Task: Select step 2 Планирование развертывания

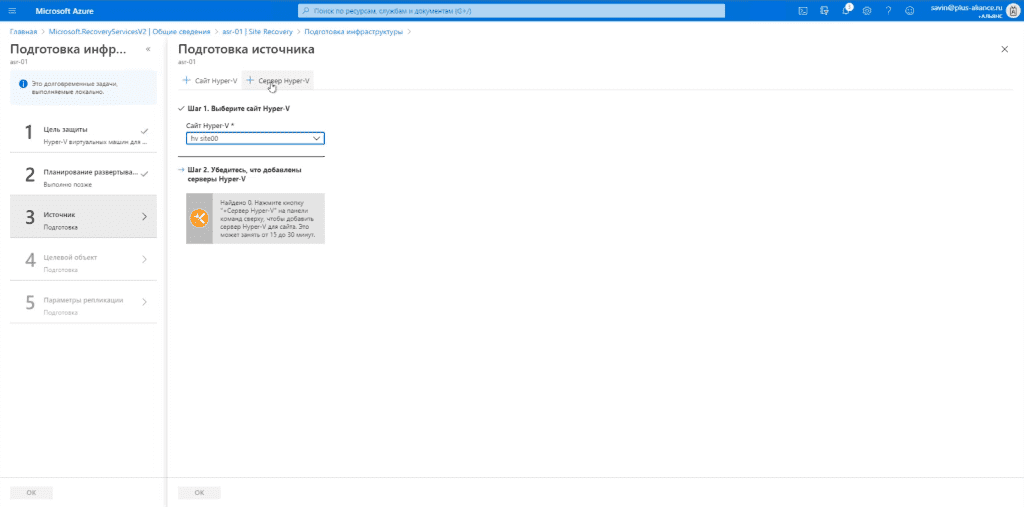Action: tap(83, 174)
